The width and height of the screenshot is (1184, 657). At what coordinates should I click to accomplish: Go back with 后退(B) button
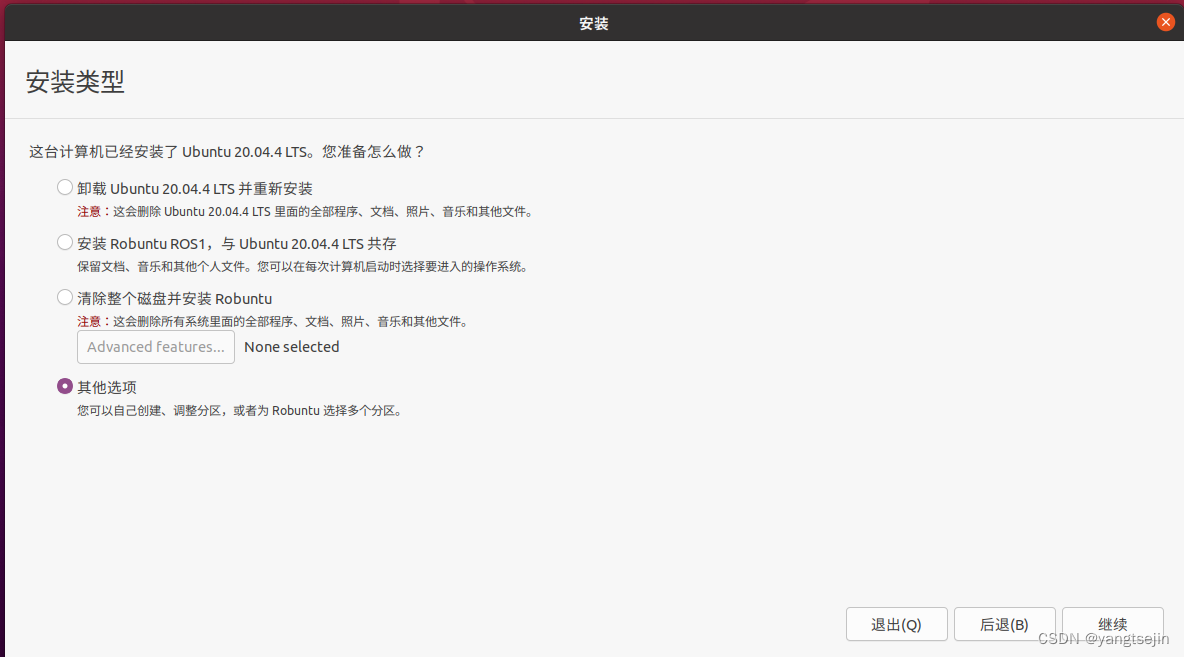(1004, 625)
